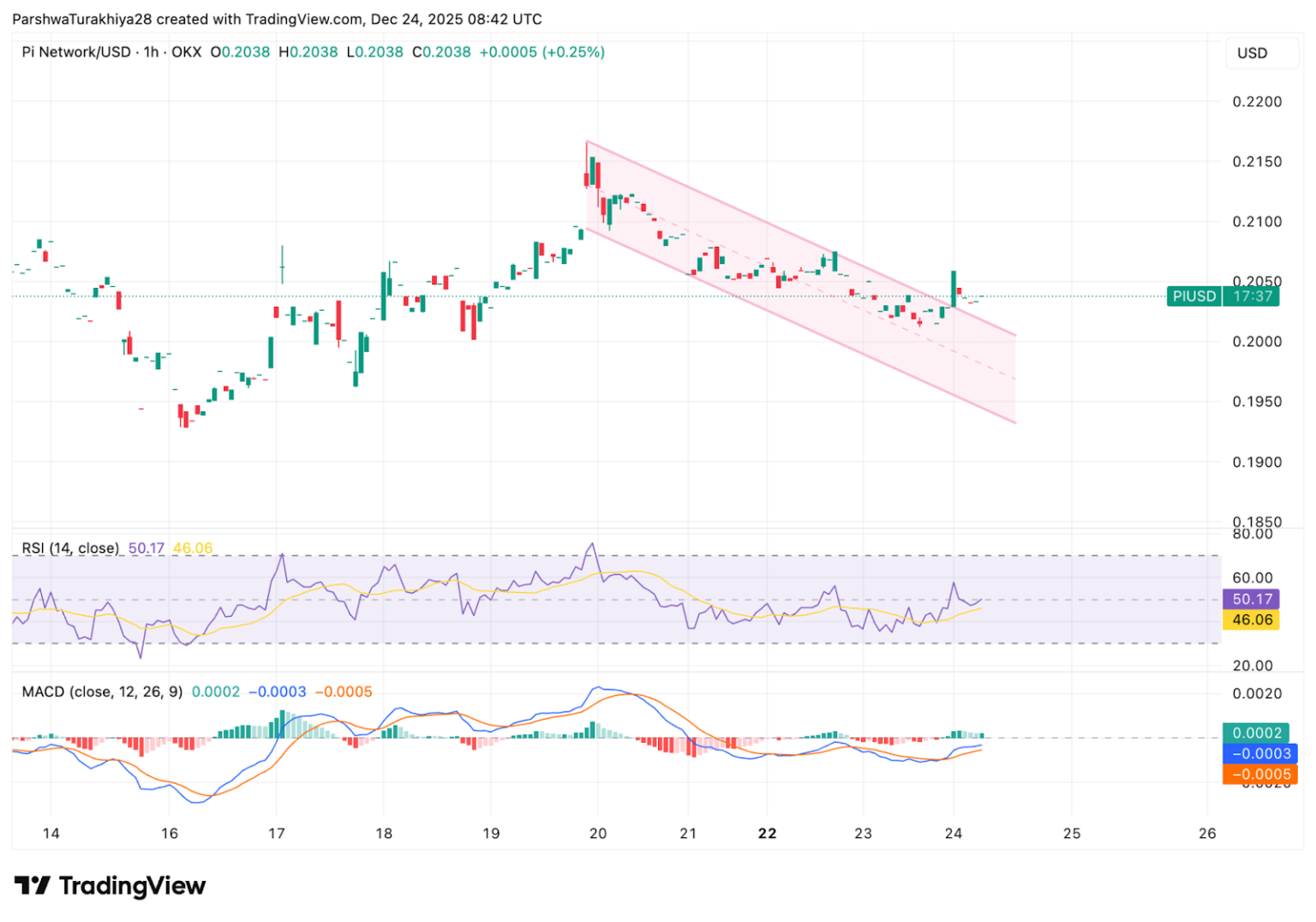Select the bold date 22 on time axis
Image resolution: width=1316 pixels, height=922 pixels.
[767, 832]
